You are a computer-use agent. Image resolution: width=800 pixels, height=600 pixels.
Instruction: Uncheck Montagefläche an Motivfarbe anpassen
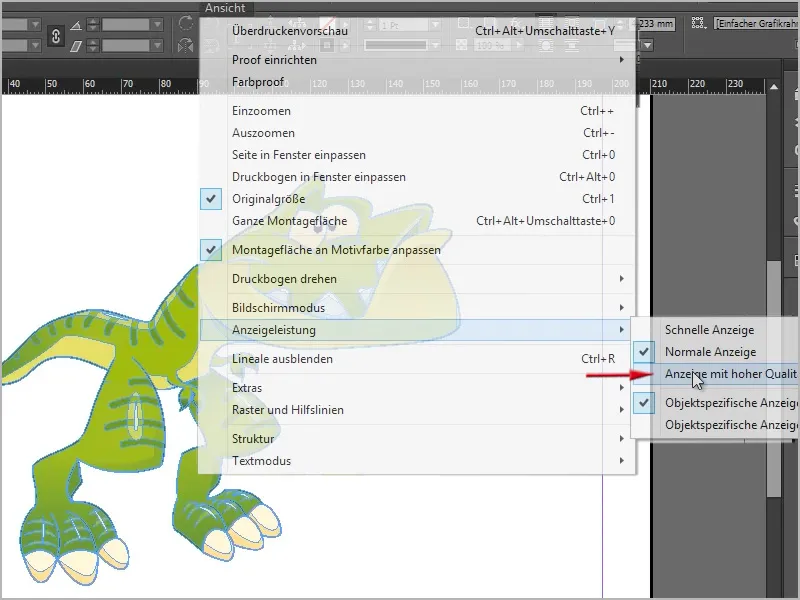point(417,249)
